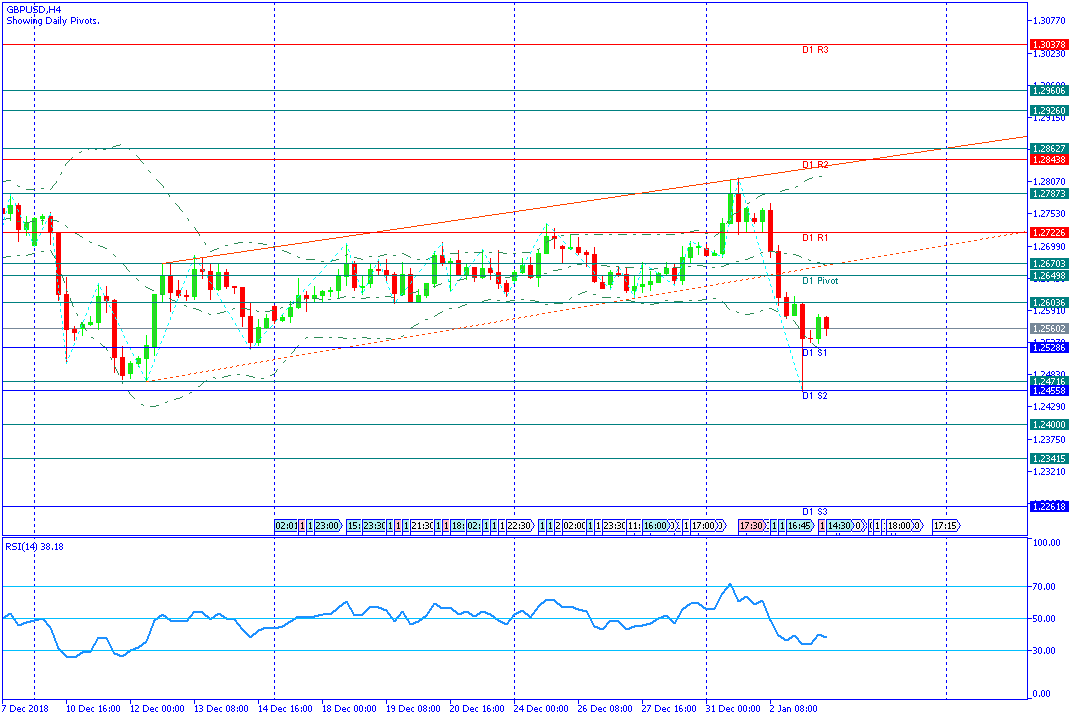This screenshot has width=1080, height=720.
Task: Click the RSI 100.00 scale value
Action: coord(1046,543)
